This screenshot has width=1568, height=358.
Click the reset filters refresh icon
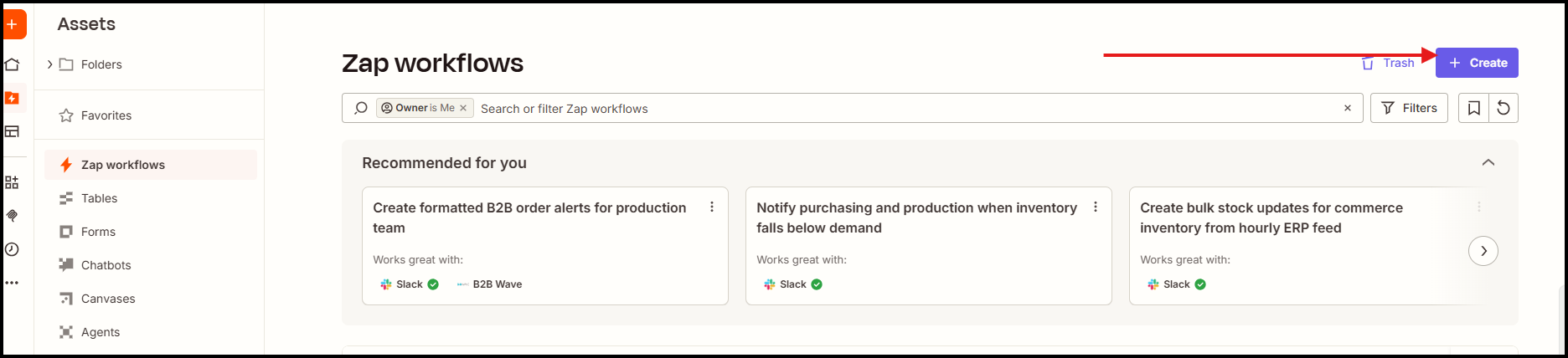click(x=1504, y=108)
